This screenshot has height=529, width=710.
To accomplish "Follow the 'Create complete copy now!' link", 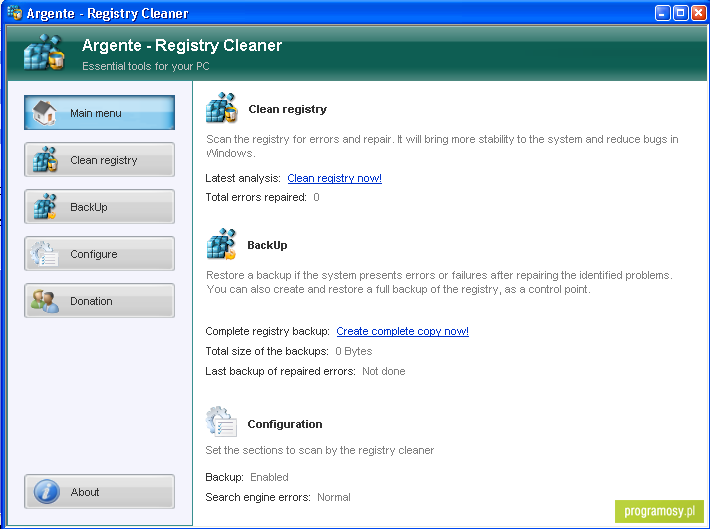I will point(403,331).
